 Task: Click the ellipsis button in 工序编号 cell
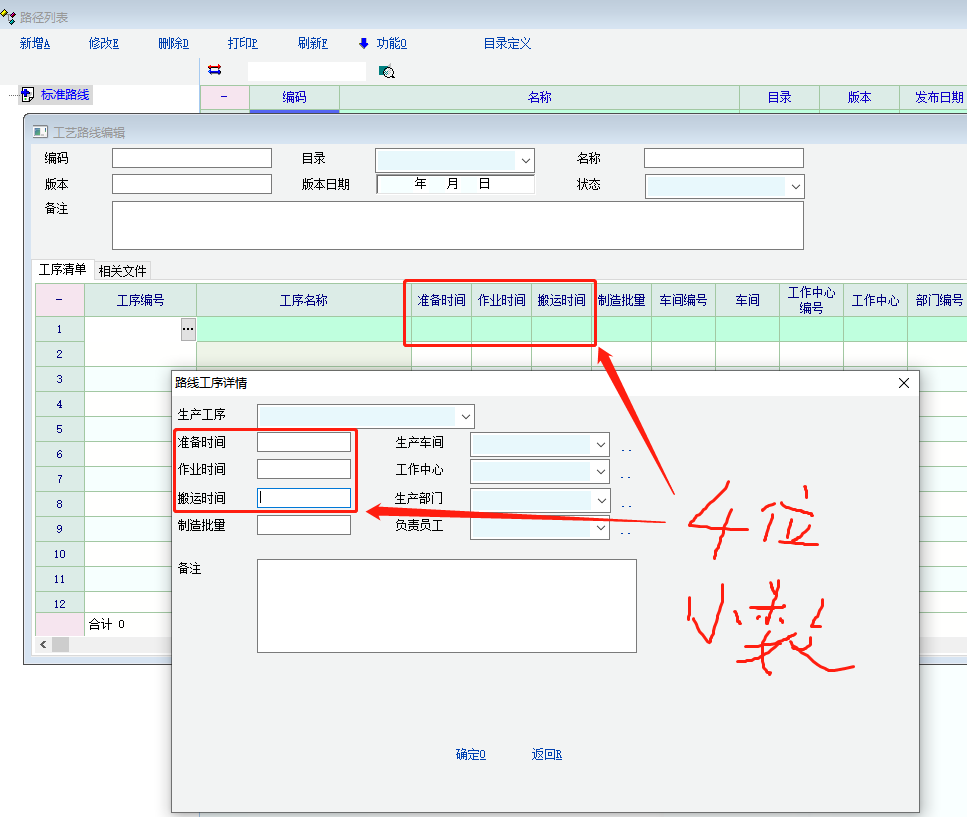[x=187, y=328]
